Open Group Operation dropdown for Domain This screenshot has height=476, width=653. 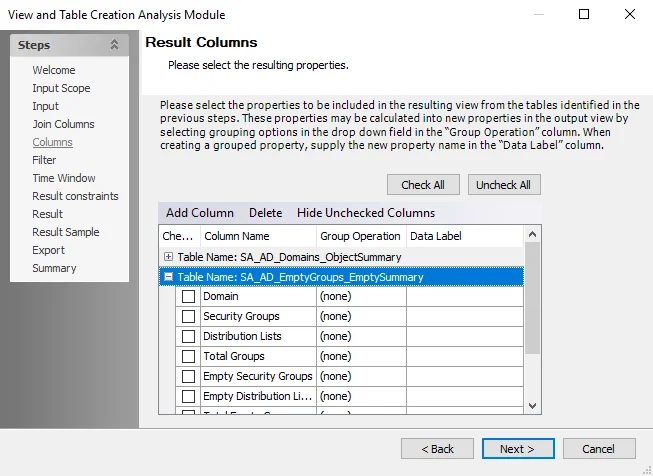[361, 297]
